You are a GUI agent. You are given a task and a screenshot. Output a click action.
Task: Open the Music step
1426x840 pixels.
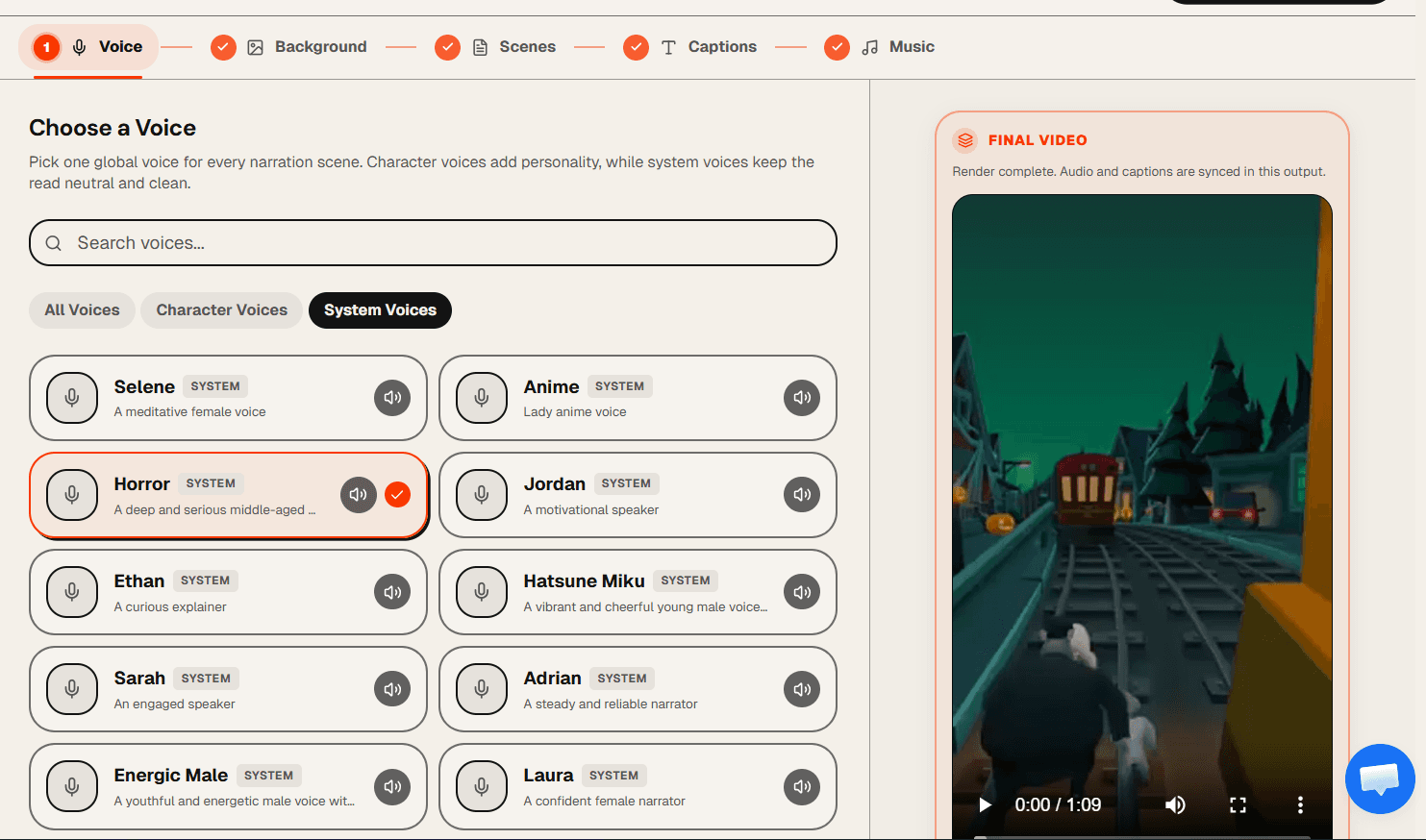coord(912,46)
